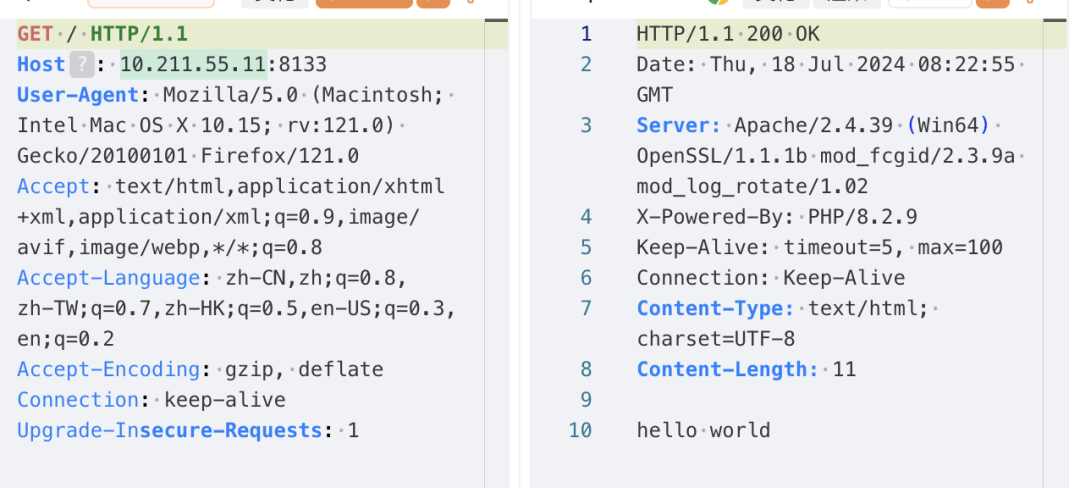Click the question mark icon beside Host
This screenshot has height=488, width=1080.
pyautogui.click(x=81, y=65)
